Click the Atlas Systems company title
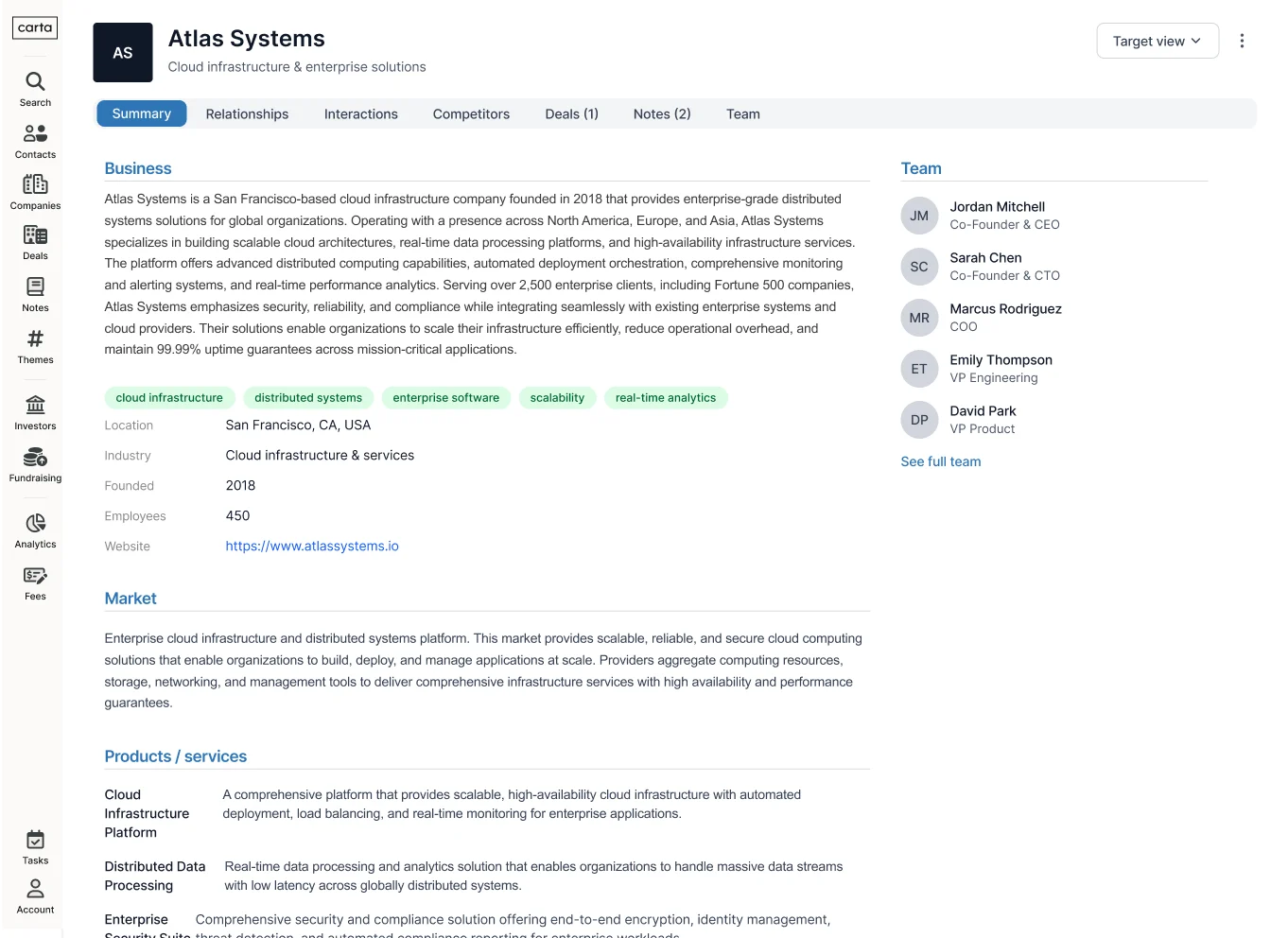The width and height of the screenshot is (1288, 938). (x=247, y=39)
